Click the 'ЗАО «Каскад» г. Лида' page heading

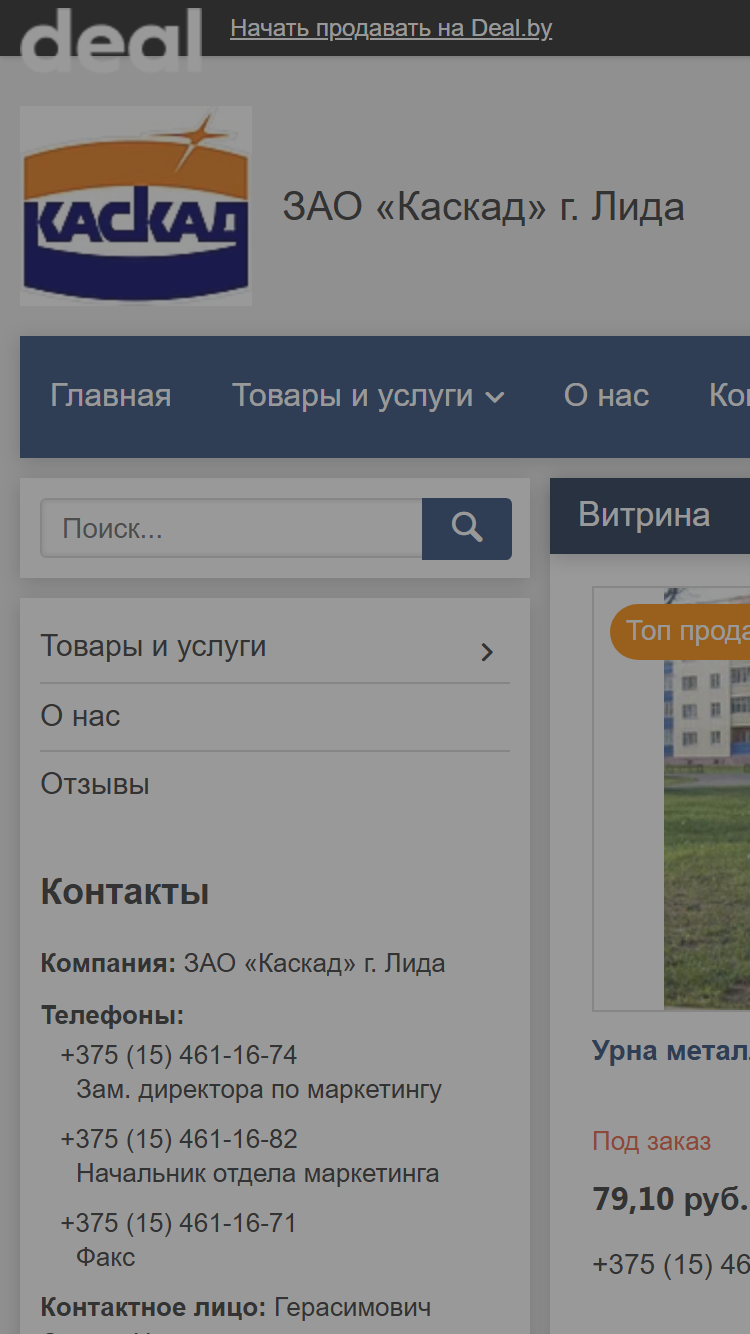pos(483,207)
